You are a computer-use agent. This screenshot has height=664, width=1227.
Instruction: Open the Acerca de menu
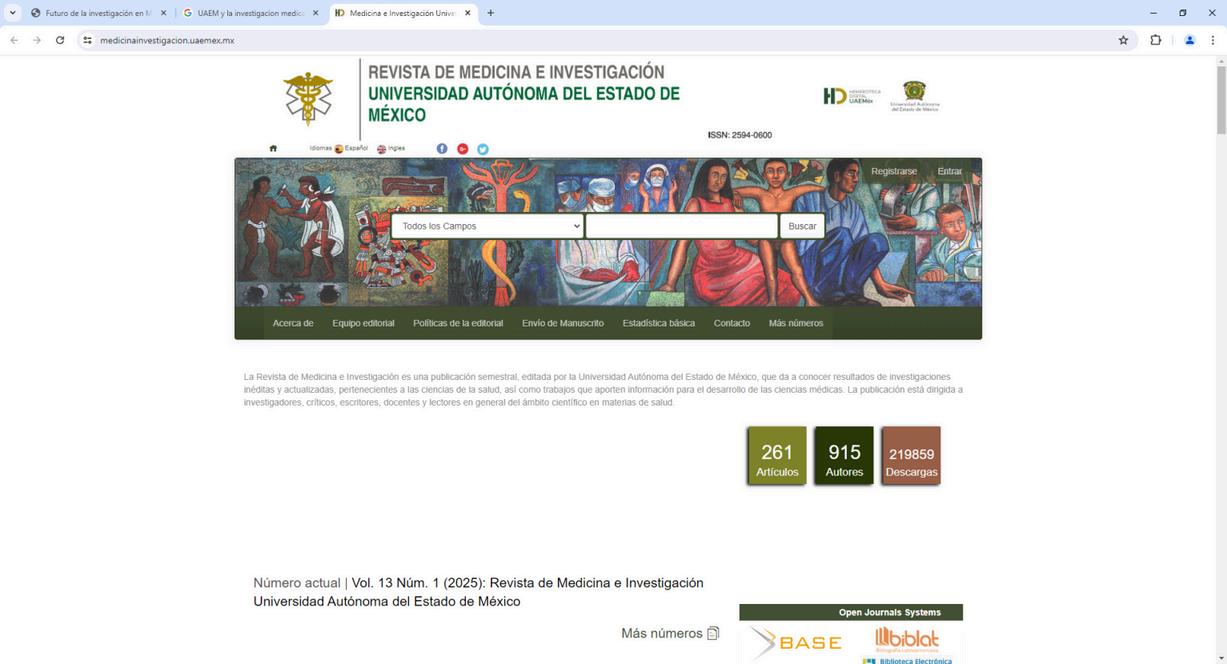293,323
